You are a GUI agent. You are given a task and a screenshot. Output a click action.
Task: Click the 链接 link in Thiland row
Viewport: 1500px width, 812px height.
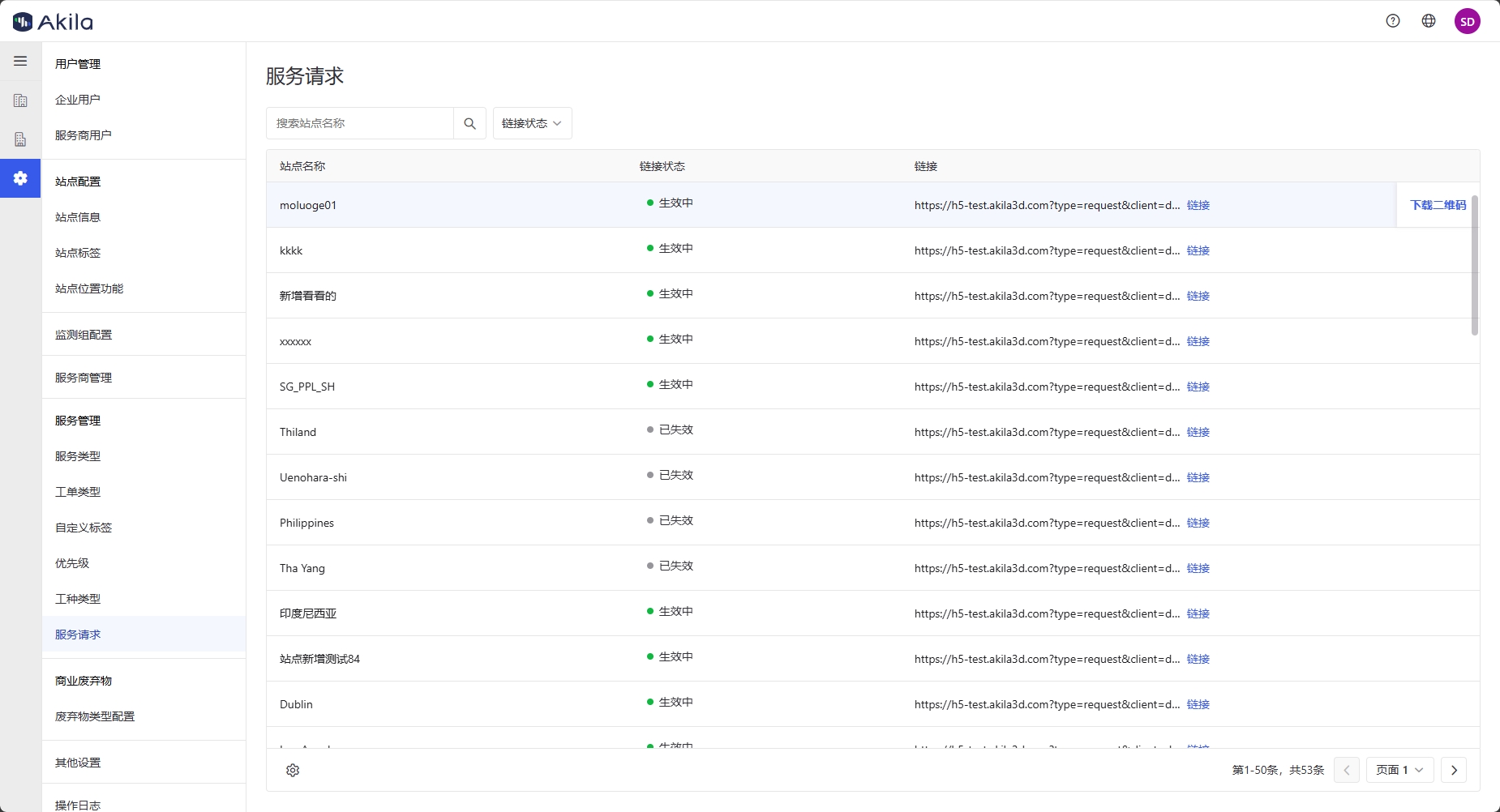pyautogui.click(x=1198, y=432)
